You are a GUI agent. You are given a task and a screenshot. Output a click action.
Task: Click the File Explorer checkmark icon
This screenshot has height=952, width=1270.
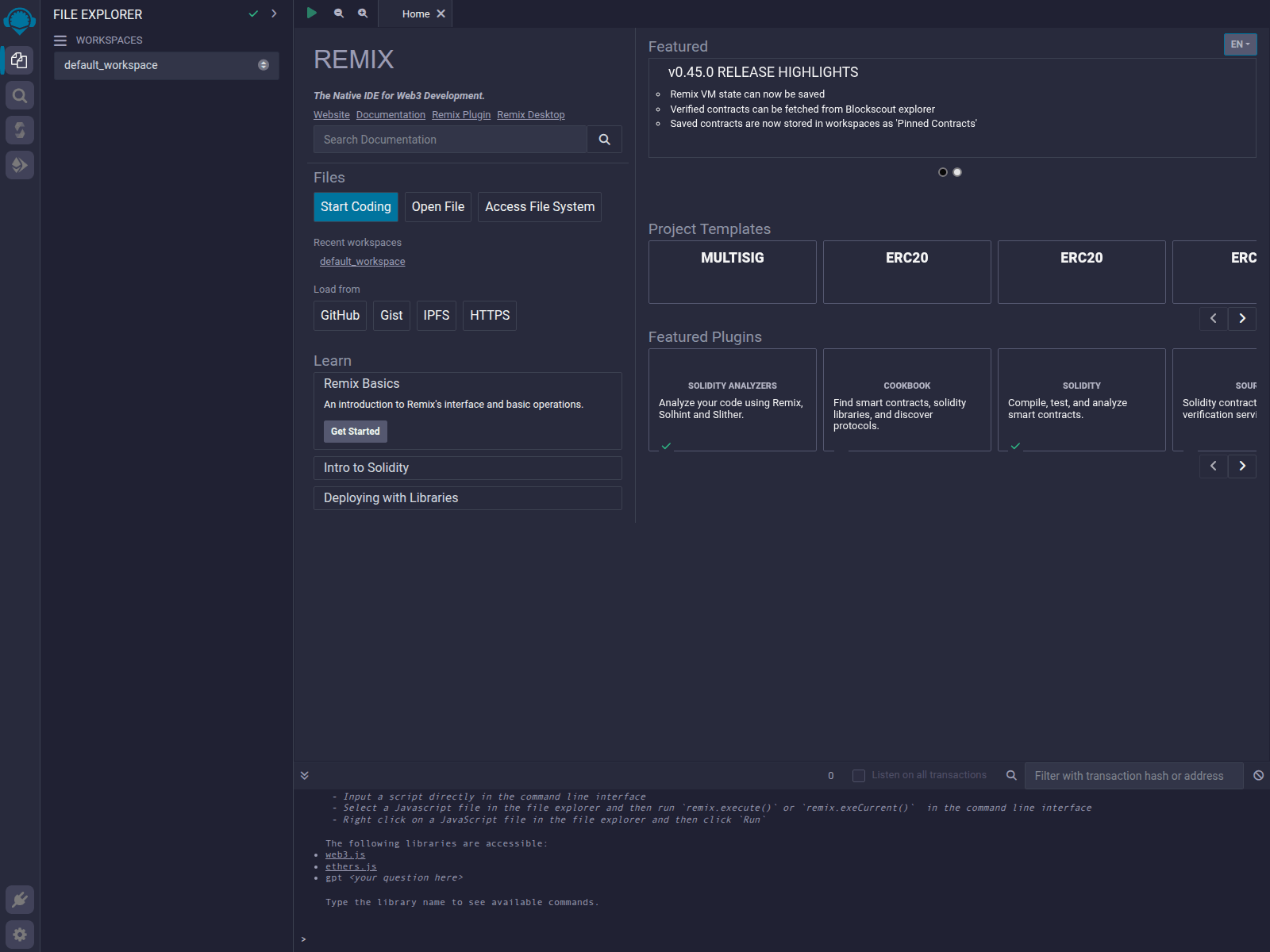tap(253, 13)
